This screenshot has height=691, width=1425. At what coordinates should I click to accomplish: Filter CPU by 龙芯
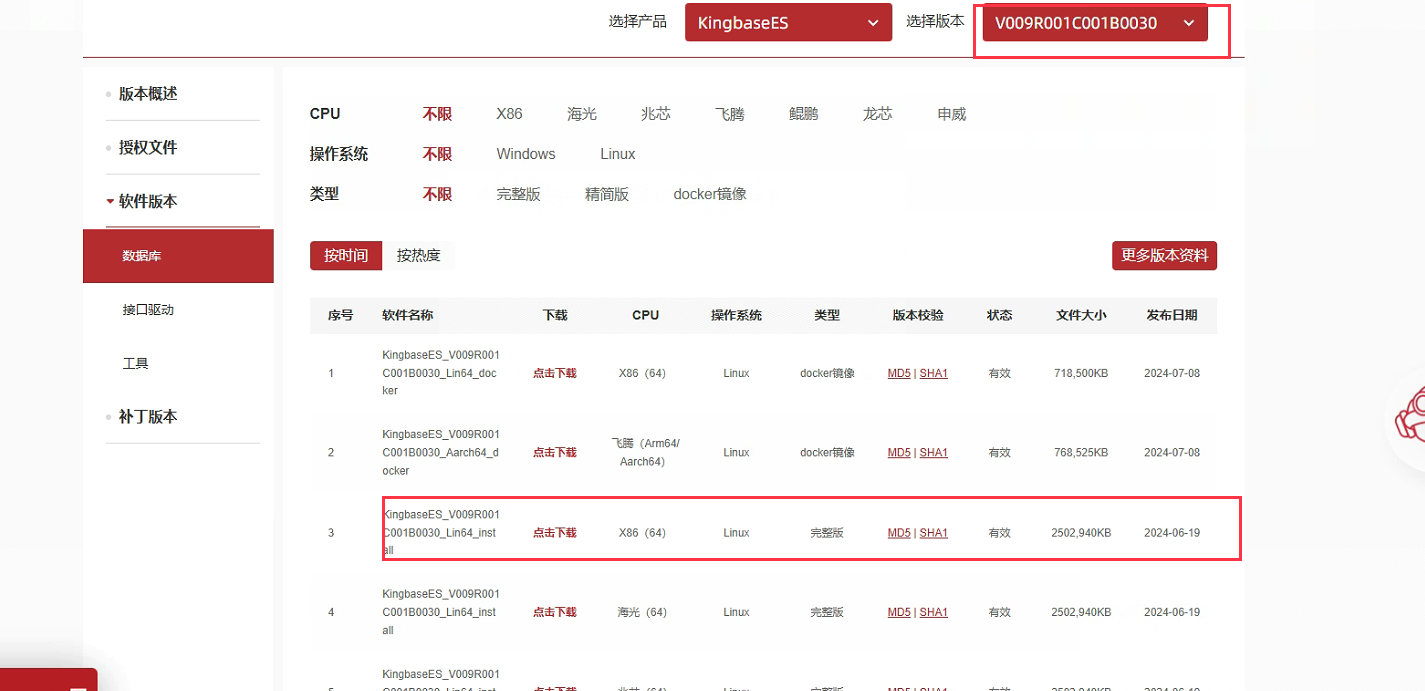click(x=877, y=114)
